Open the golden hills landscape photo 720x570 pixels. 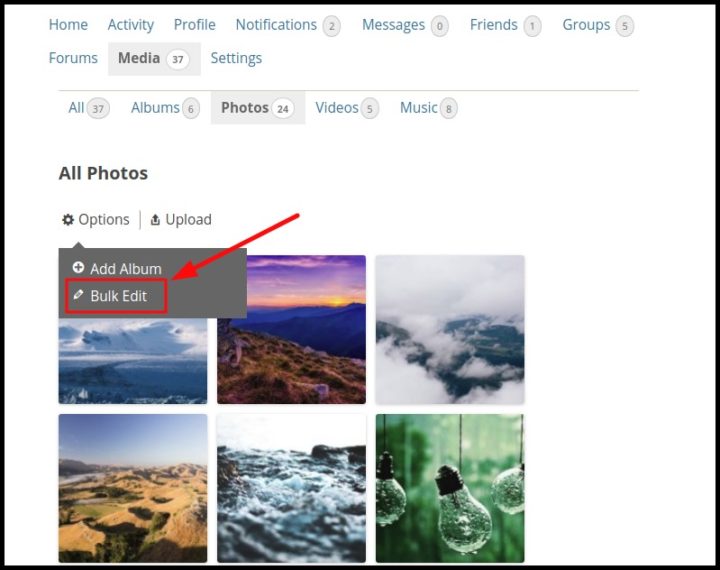pyautogui.click(x=133, y=488)
